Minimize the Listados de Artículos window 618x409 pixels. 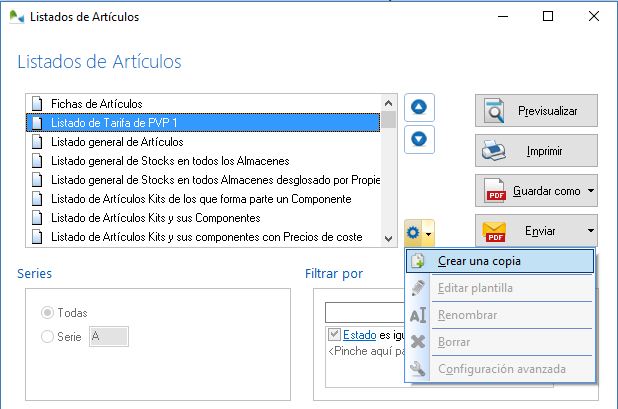[503, 16]
